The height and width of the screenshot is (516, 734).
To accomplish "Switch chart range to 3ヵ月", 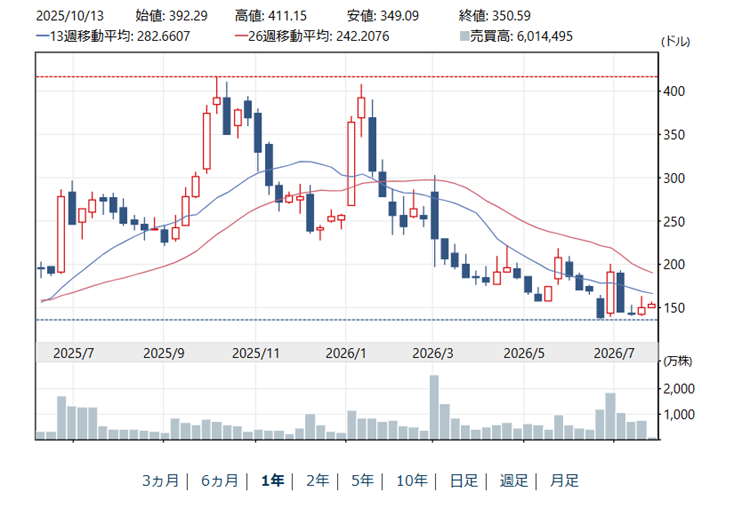I will (x=161, y=480).
